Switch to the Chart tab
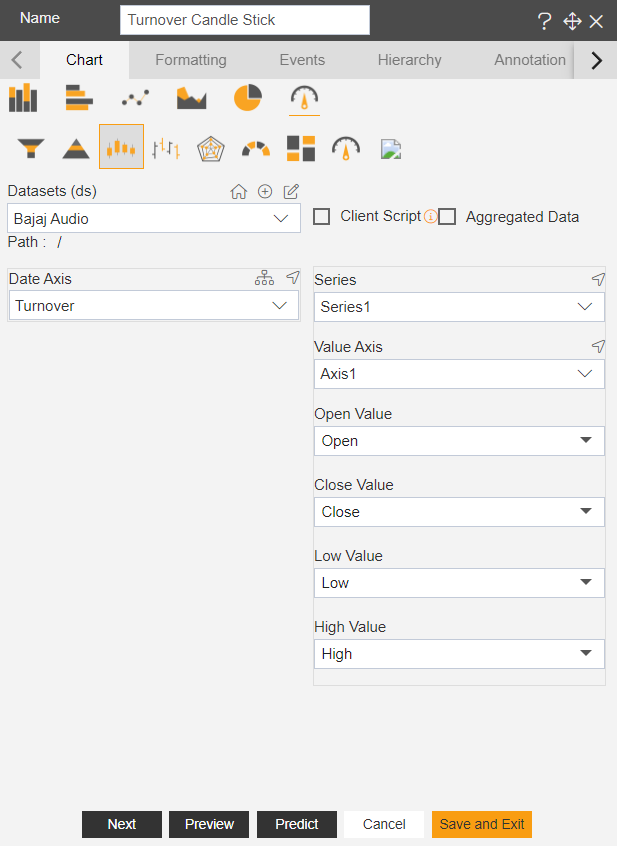Image resolution: width=617 pixels, height=846 pixels. coord(84,60)
